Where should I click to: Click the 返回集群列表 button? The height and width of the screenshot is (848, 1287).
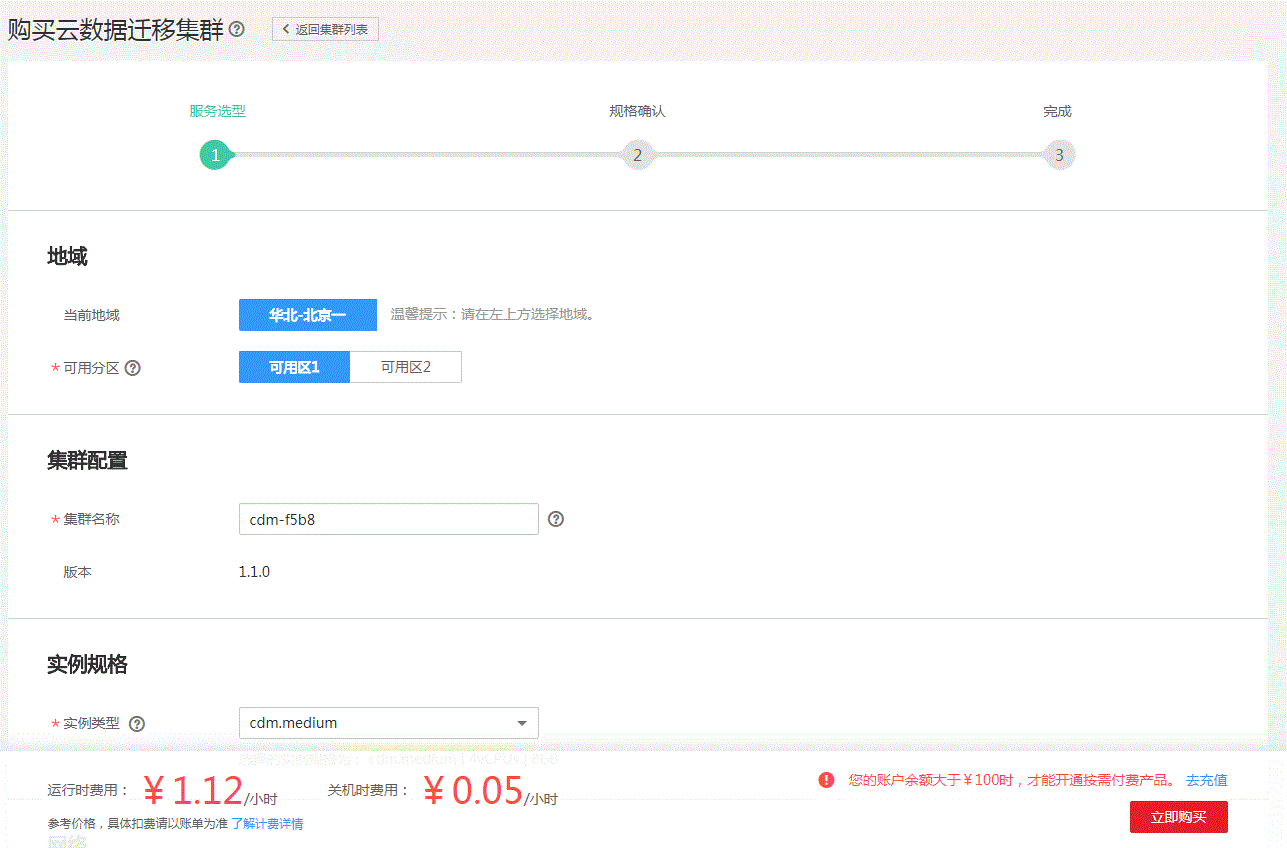click(325, 29)
